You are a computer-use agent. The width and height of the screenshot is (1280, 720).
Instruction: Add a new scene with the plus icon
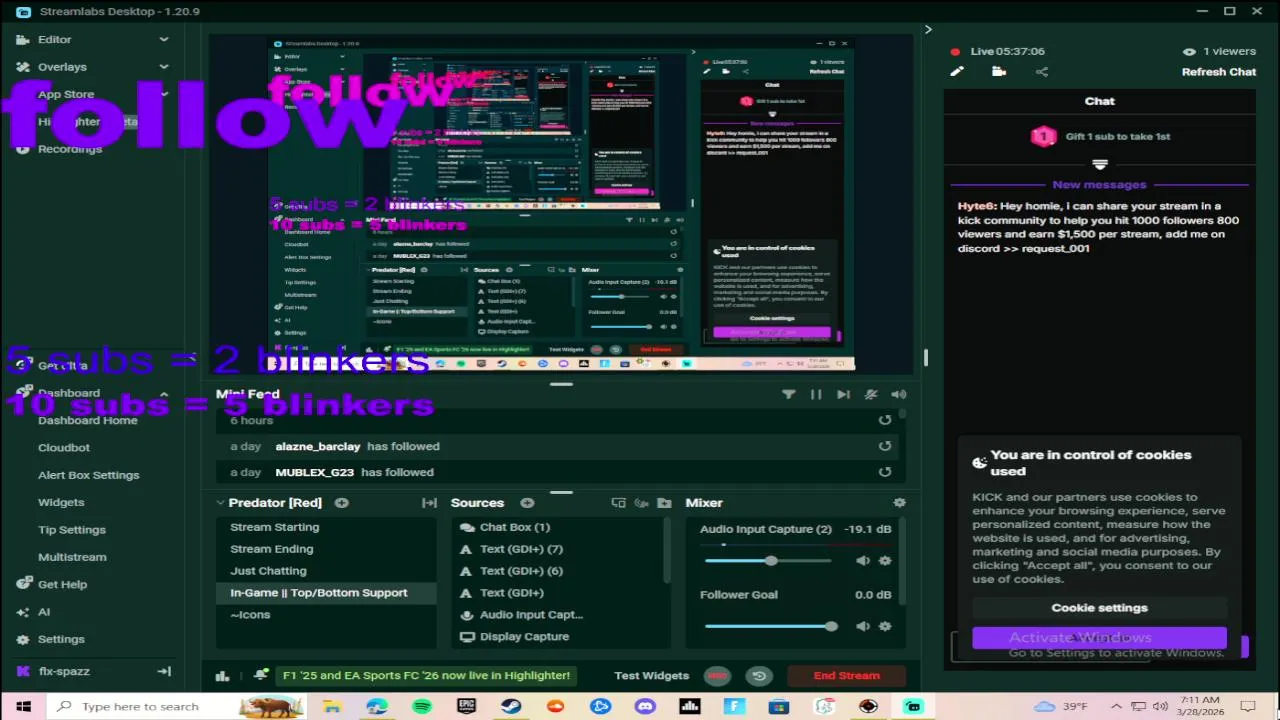click(341, 503)
